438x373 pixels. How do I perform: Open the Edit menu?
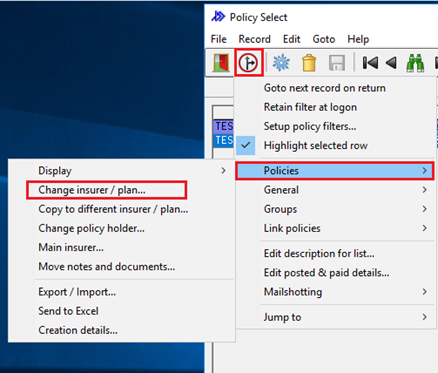pos(292,39)
